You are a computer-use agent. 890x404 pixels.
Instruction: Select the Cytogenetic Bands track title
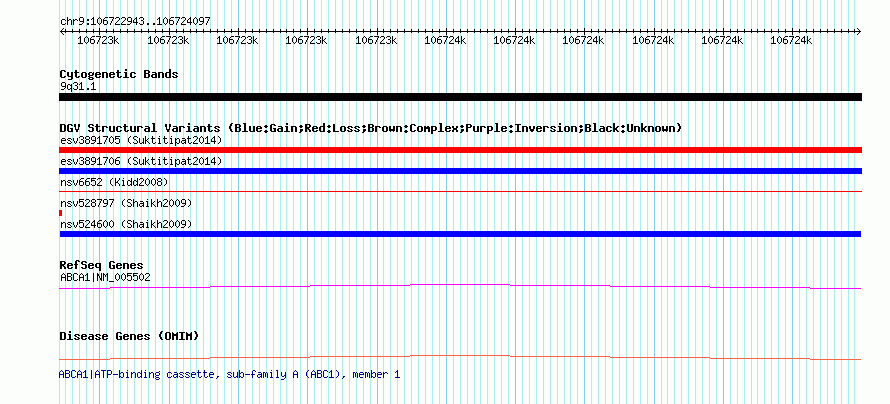point(119,74)
